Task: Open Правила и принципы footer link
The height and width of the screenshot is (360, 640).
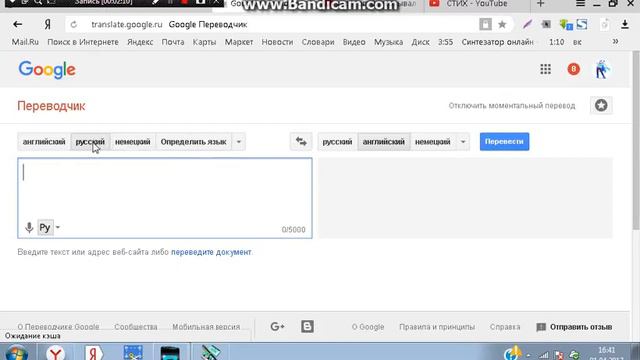Action: click(437, 327)
